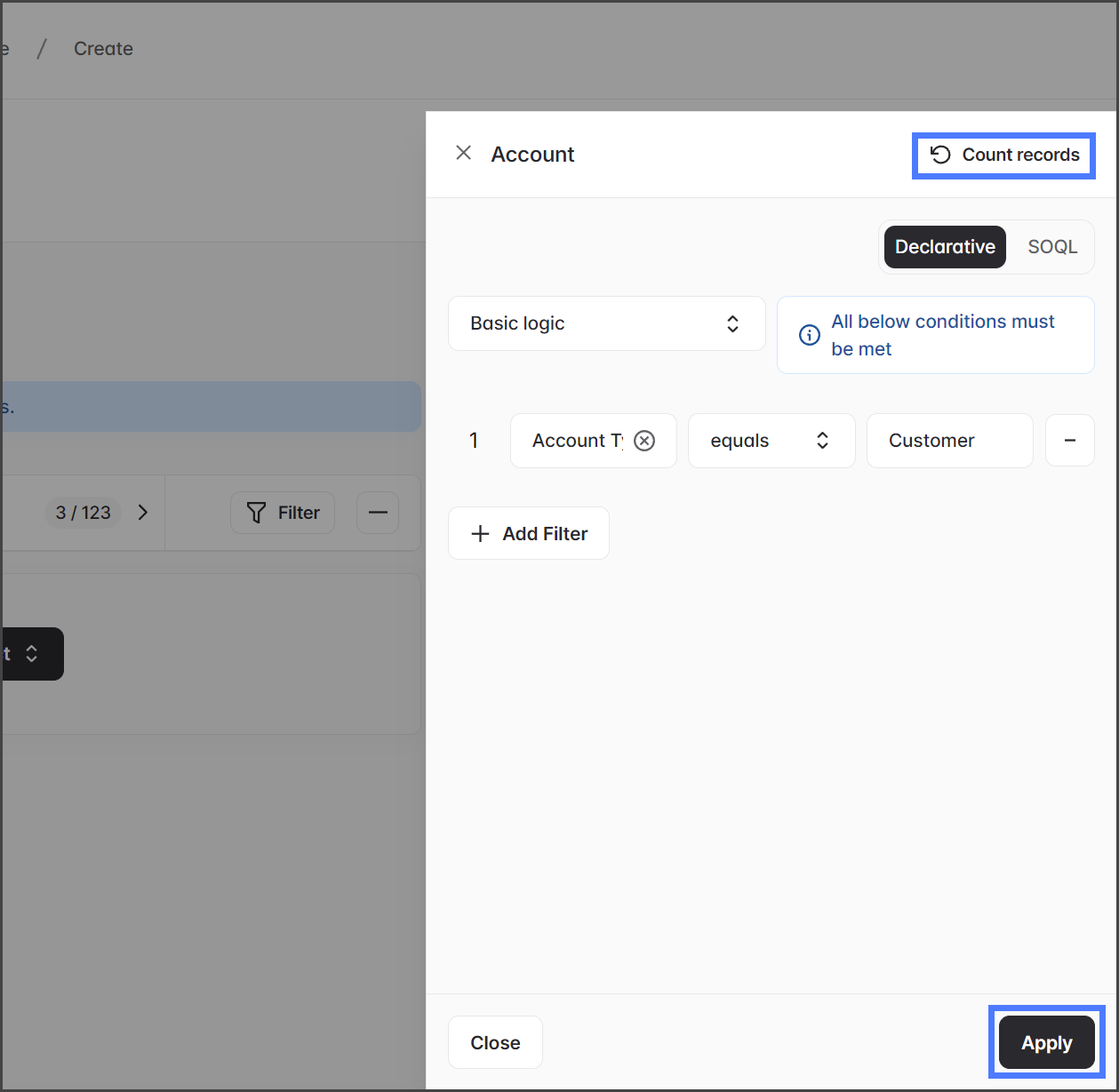Switch to Declarative mode
Screen dimensions: 1119x1092
pyautogui.click(x=945, y=247)
